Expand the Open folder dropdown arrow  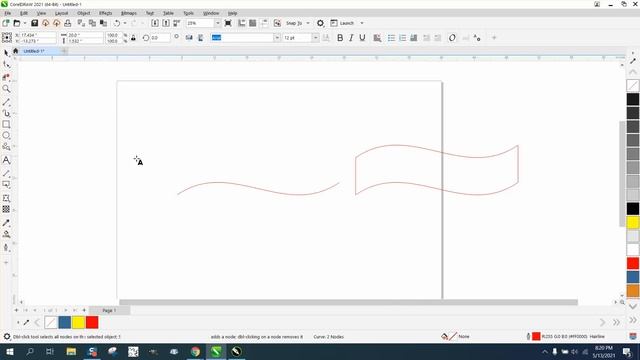pyautogui.click(x=25, y=23)
